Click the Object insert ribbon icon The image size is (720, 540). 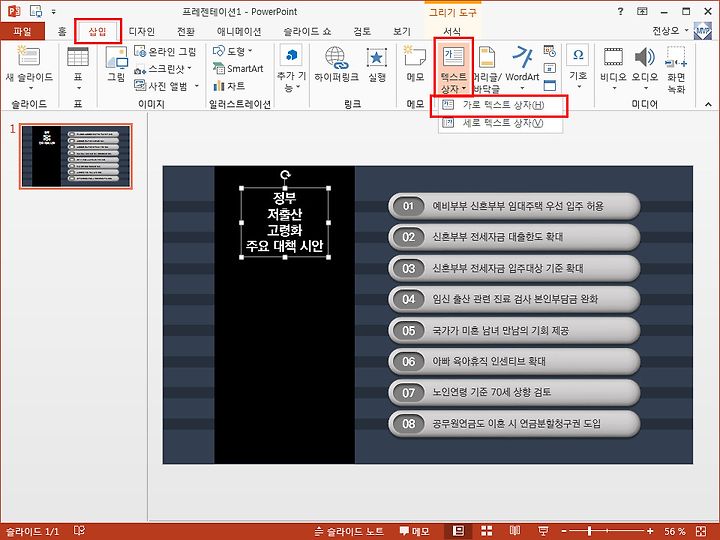click(550, 85)
